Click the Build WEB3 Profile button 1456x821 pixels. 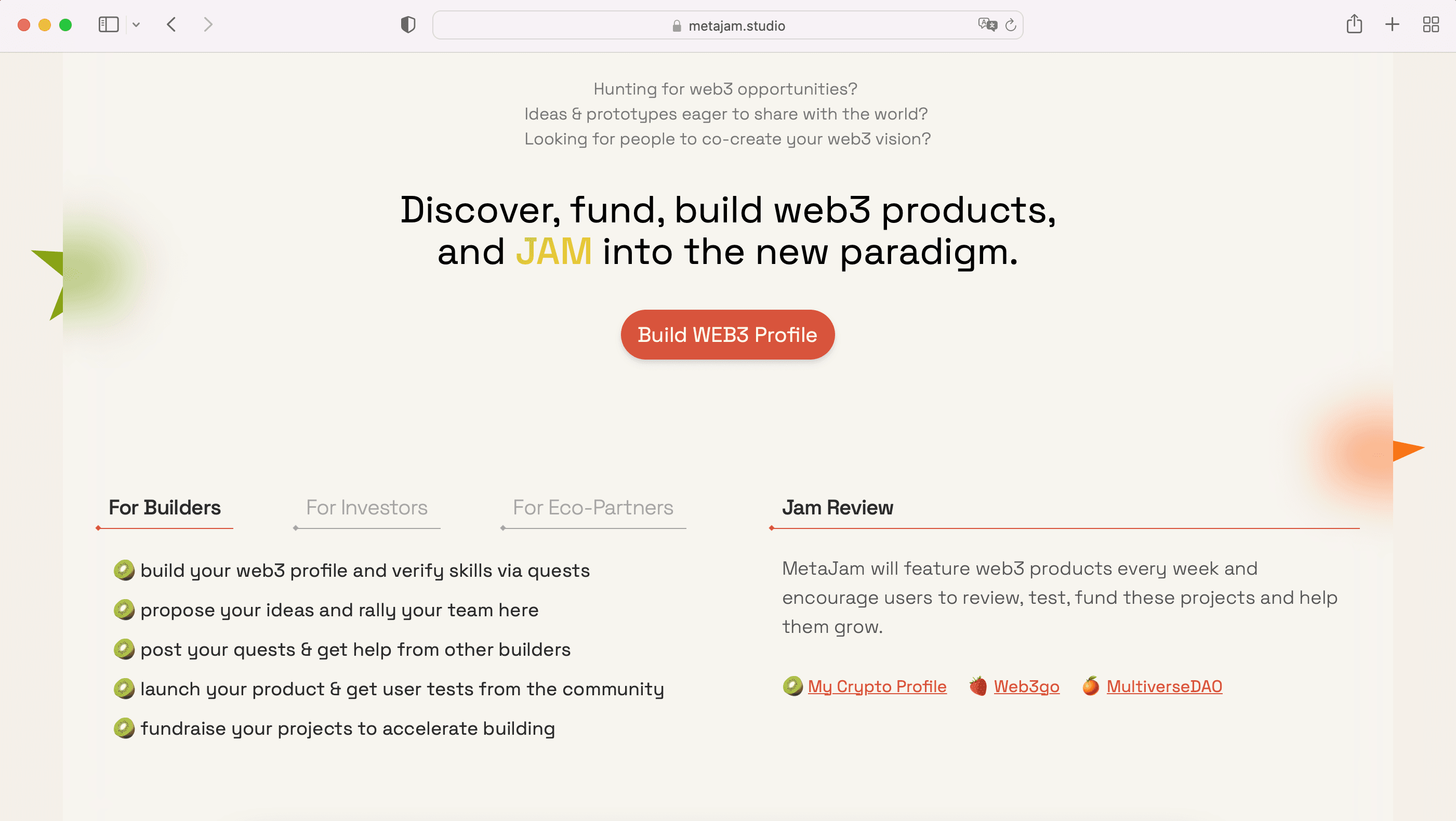point(727,335)
